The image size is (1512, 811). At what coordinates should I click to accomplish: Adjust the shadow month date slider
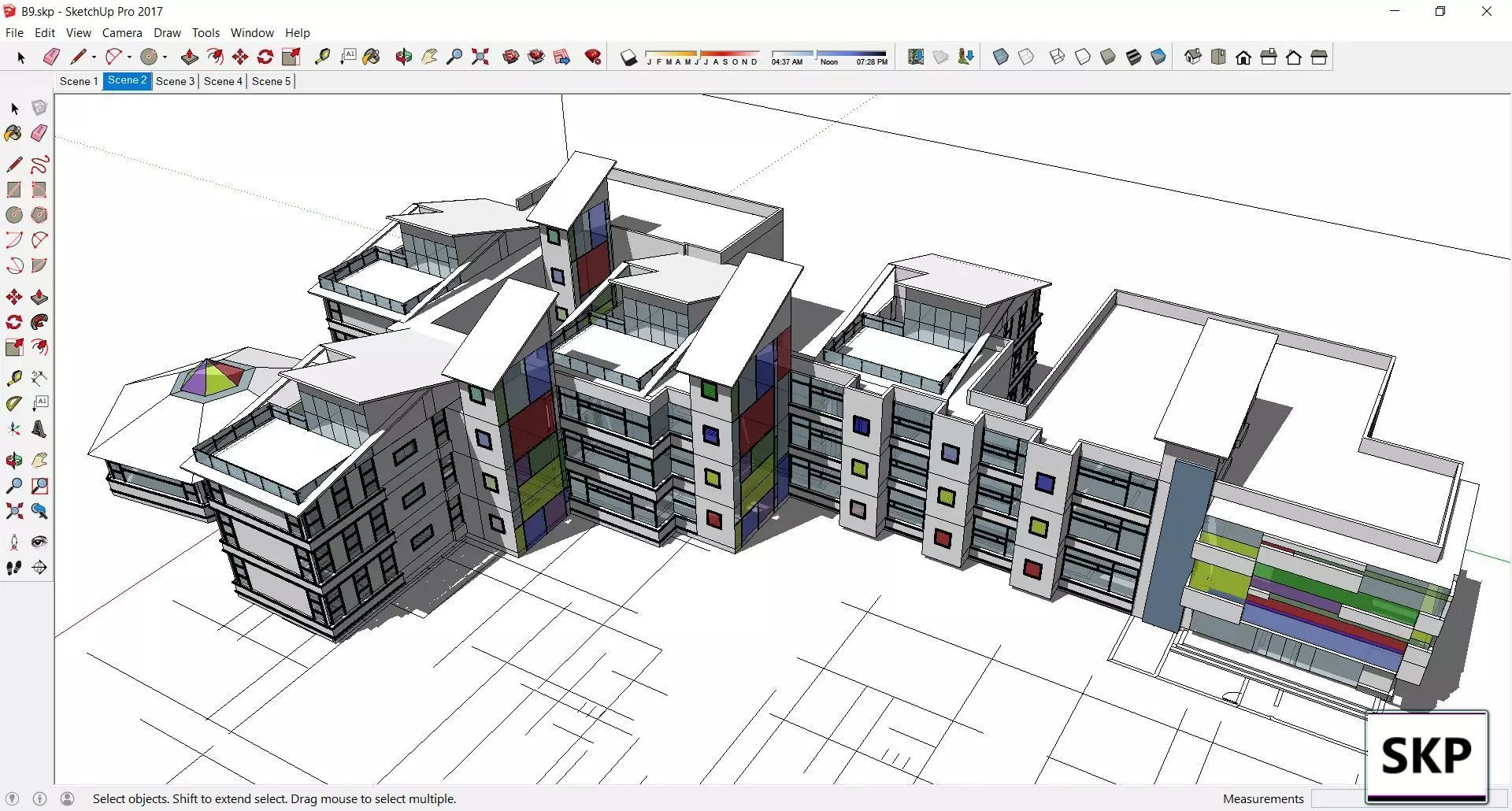702,57
